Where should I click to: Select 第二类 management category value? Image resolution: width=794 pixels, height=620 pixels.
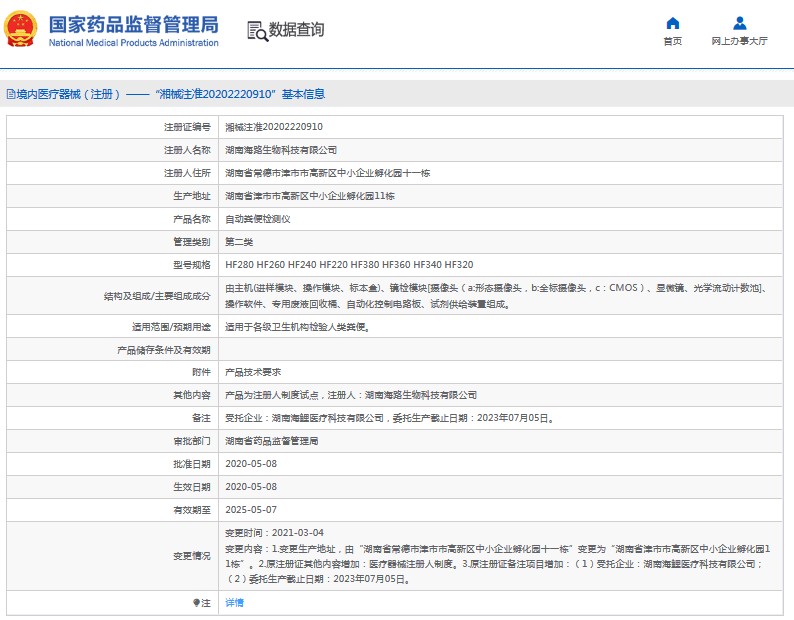(239, 242)
